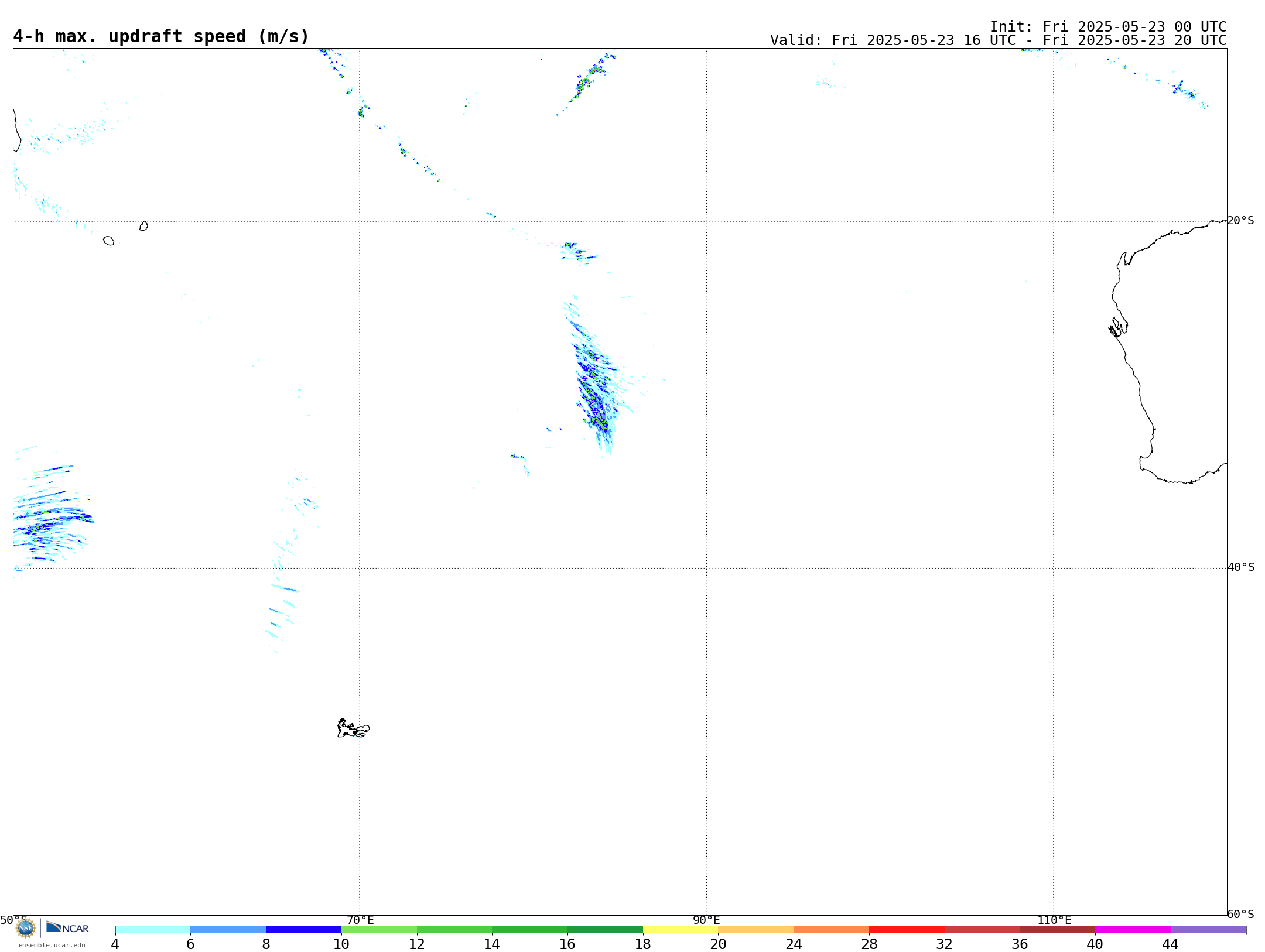
Task: Click the colorbar tick label 44
Action: [x=1171, y=944]
